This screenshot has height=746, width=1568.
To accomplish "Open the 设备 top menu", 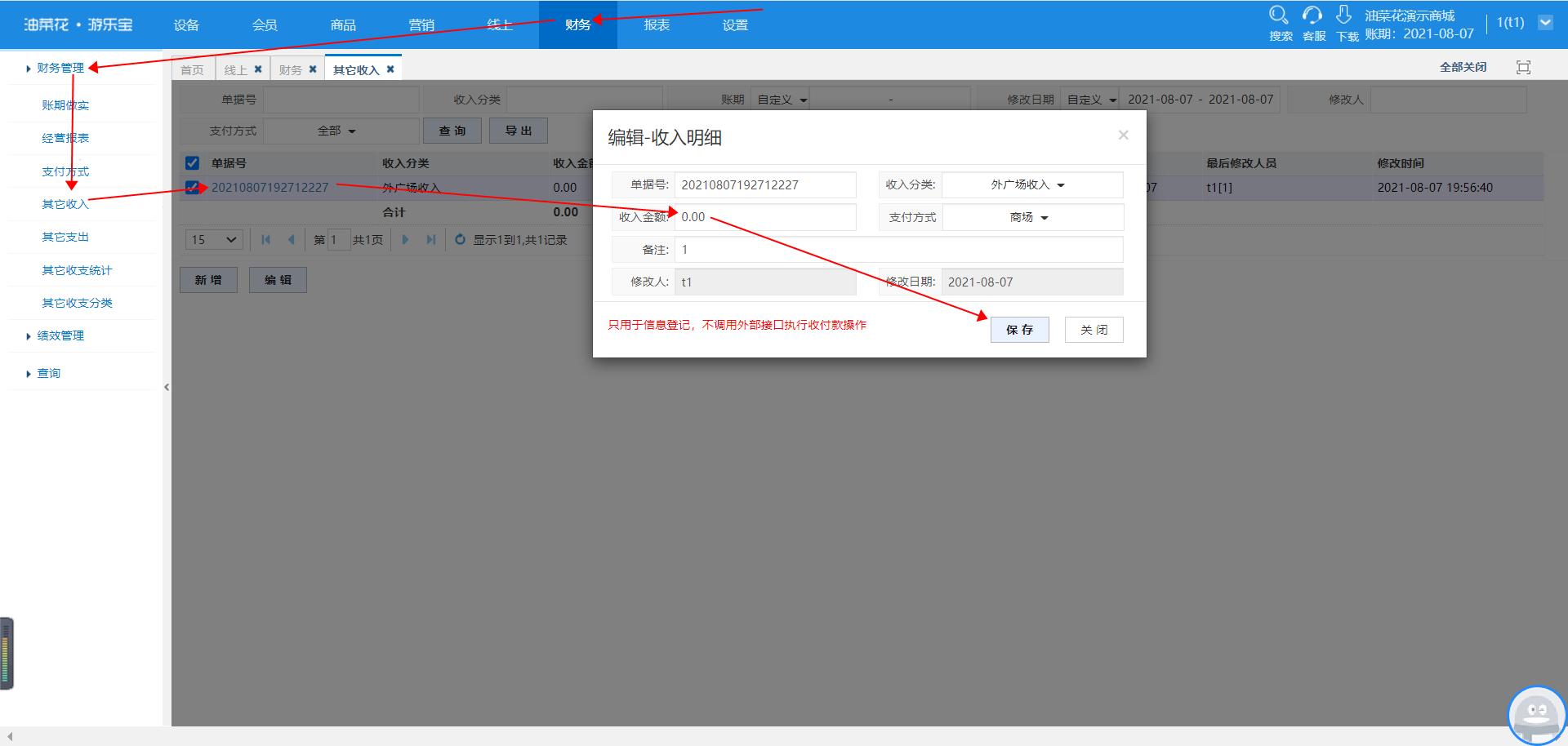I will tap(186, 25).
